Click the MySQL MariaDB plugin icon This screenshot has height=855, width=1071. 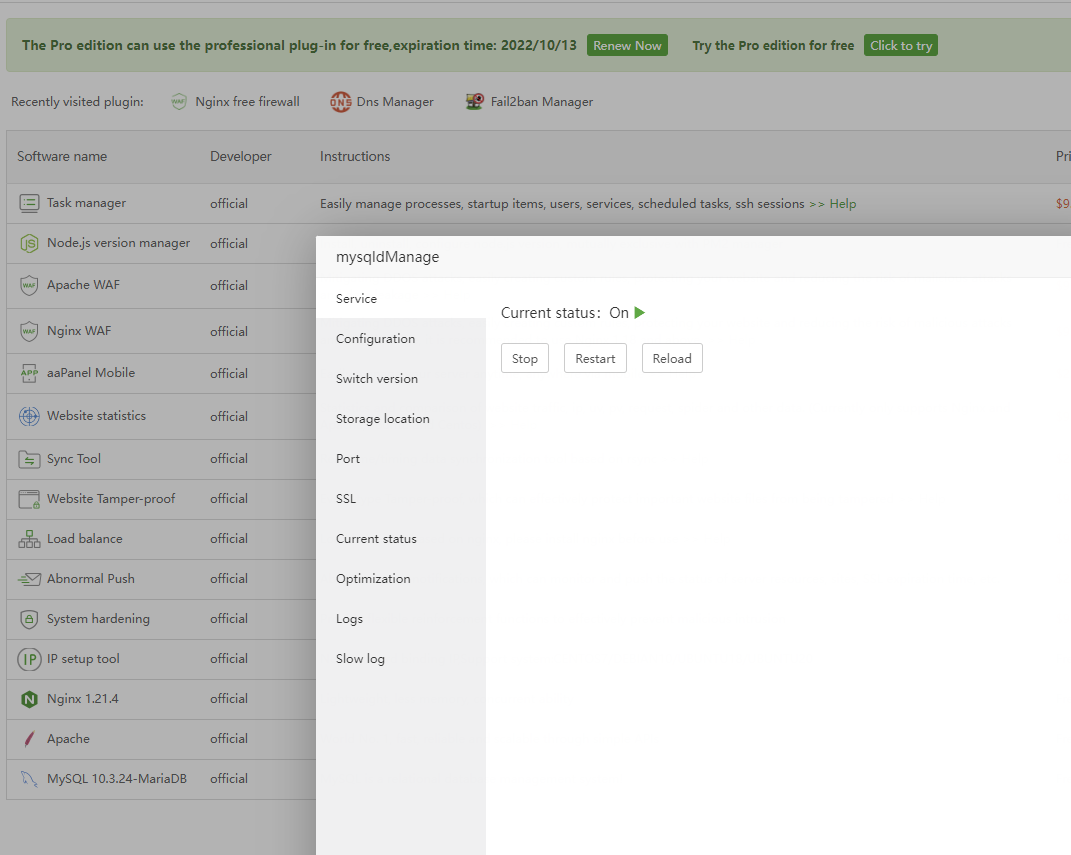[28, 779]
